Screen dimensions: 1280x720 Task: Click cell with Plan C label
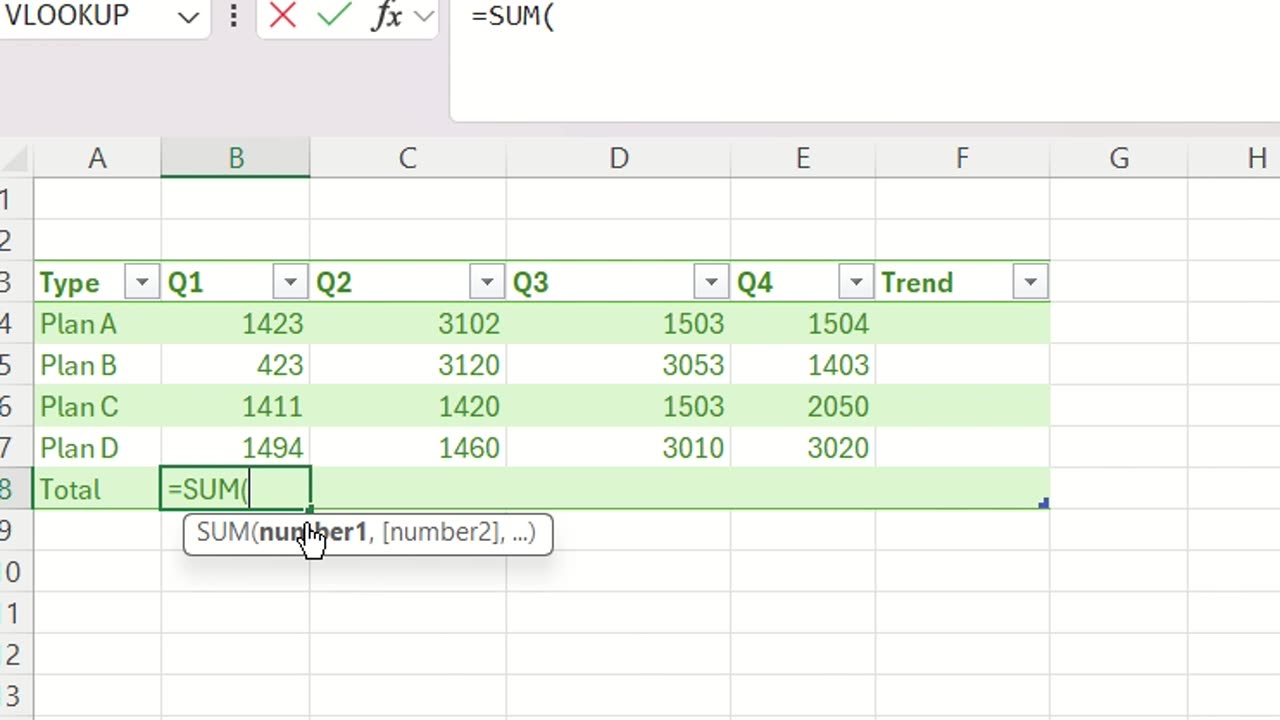[97, 406]
